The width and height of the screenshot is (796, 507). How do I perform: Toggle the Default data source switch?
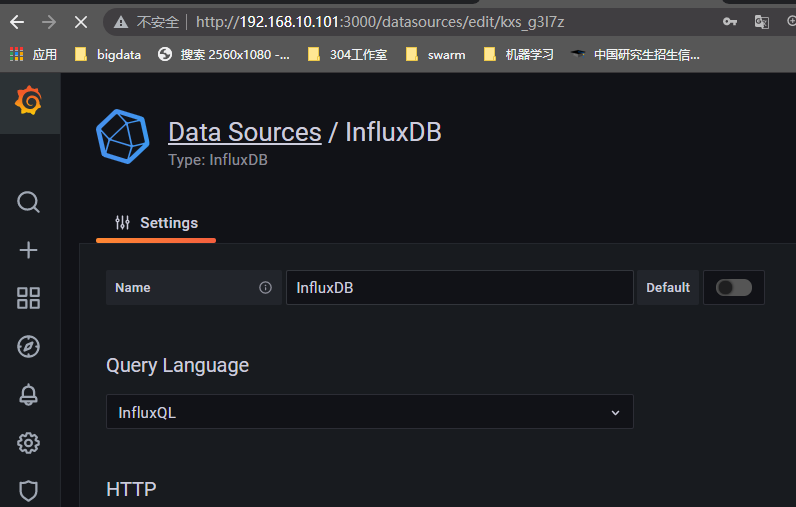(x=734, y=287)
